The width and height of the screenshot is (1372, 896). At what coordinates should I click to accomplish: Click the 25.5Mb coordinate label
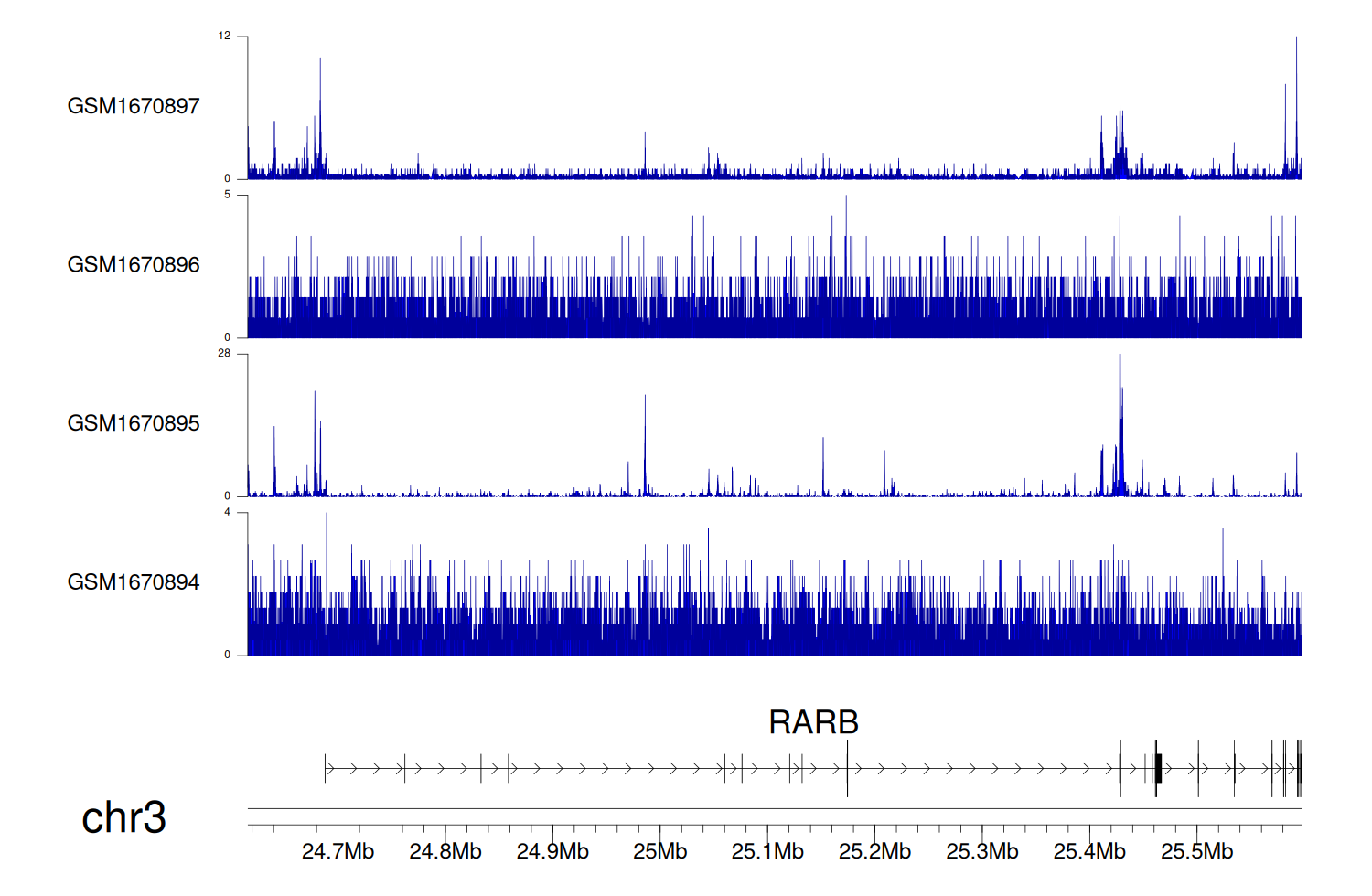(1196, 851)
